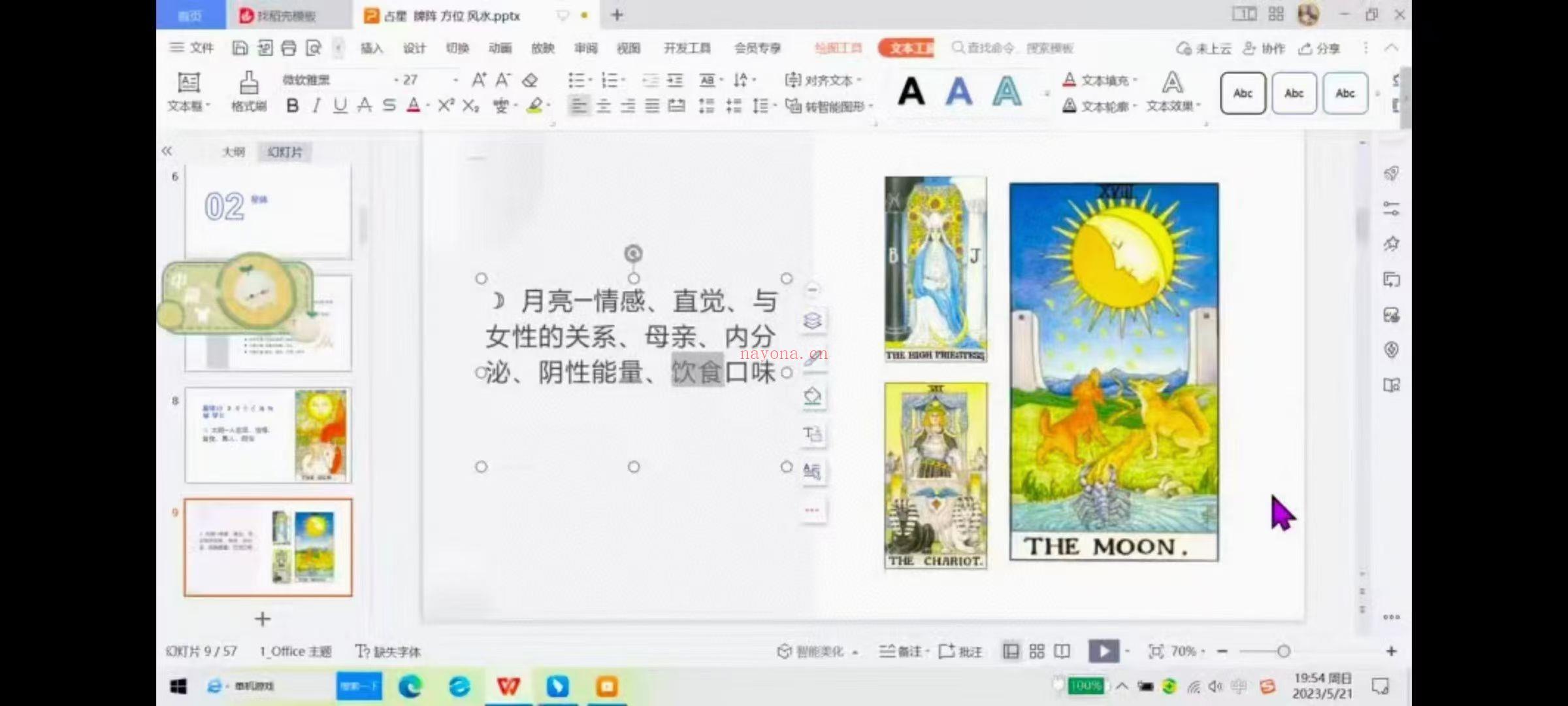Toggle Italic formatting
Screen dimensions: 1568x706
click(316, 105)
